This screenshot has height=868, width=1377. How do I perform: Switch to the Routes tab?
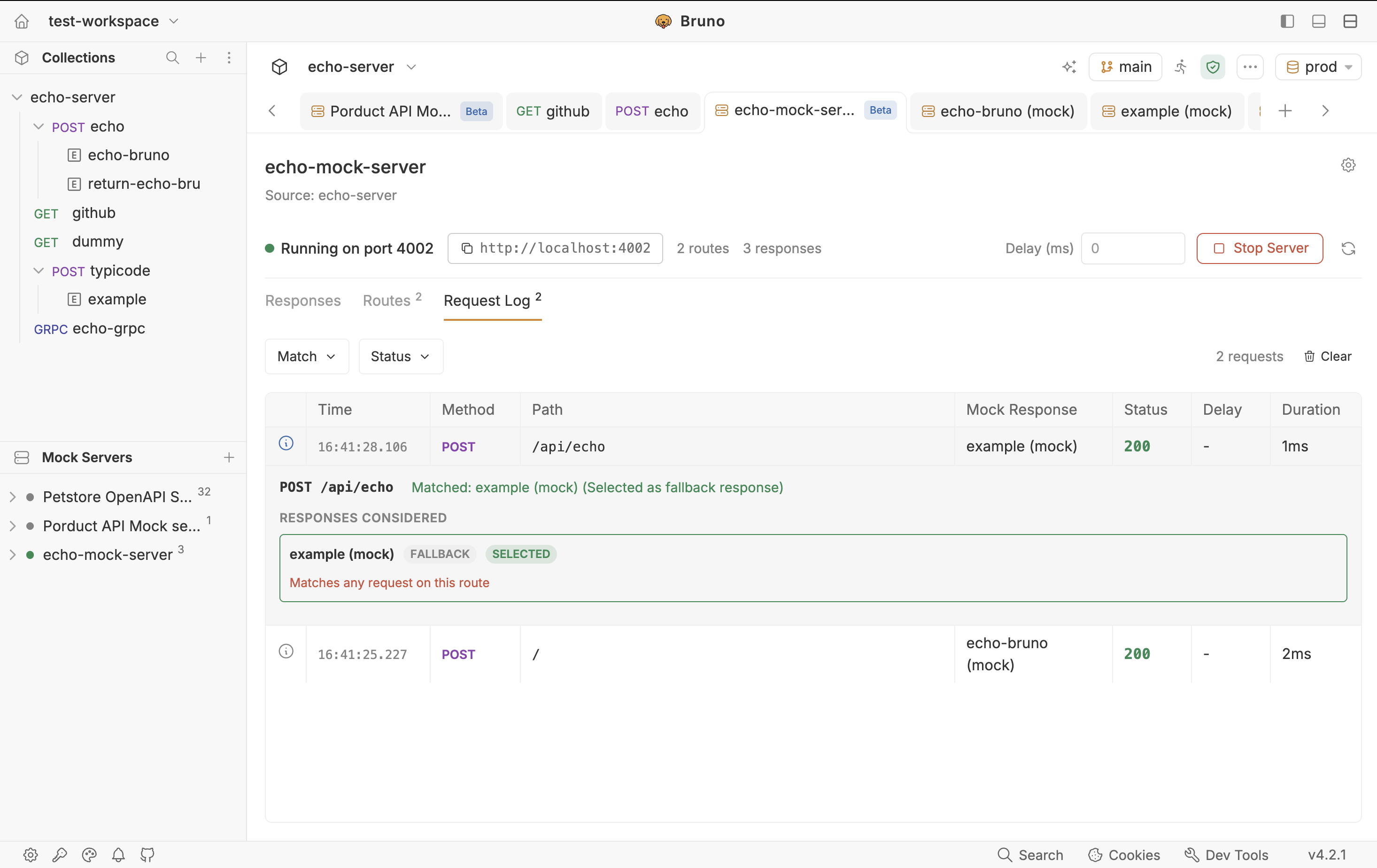[392, 301]
